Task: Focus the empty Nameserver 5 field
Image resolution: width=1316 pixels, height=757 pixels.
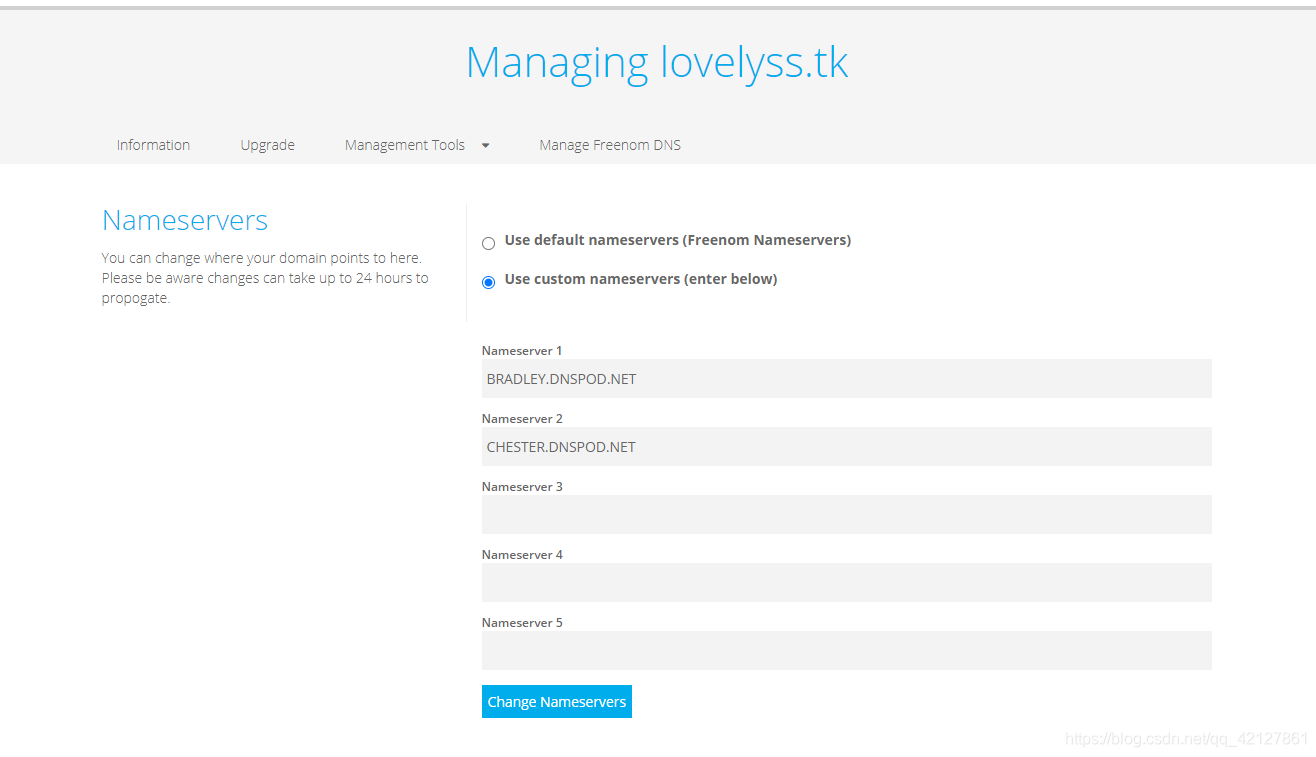Action: click(x=846, y=651)
